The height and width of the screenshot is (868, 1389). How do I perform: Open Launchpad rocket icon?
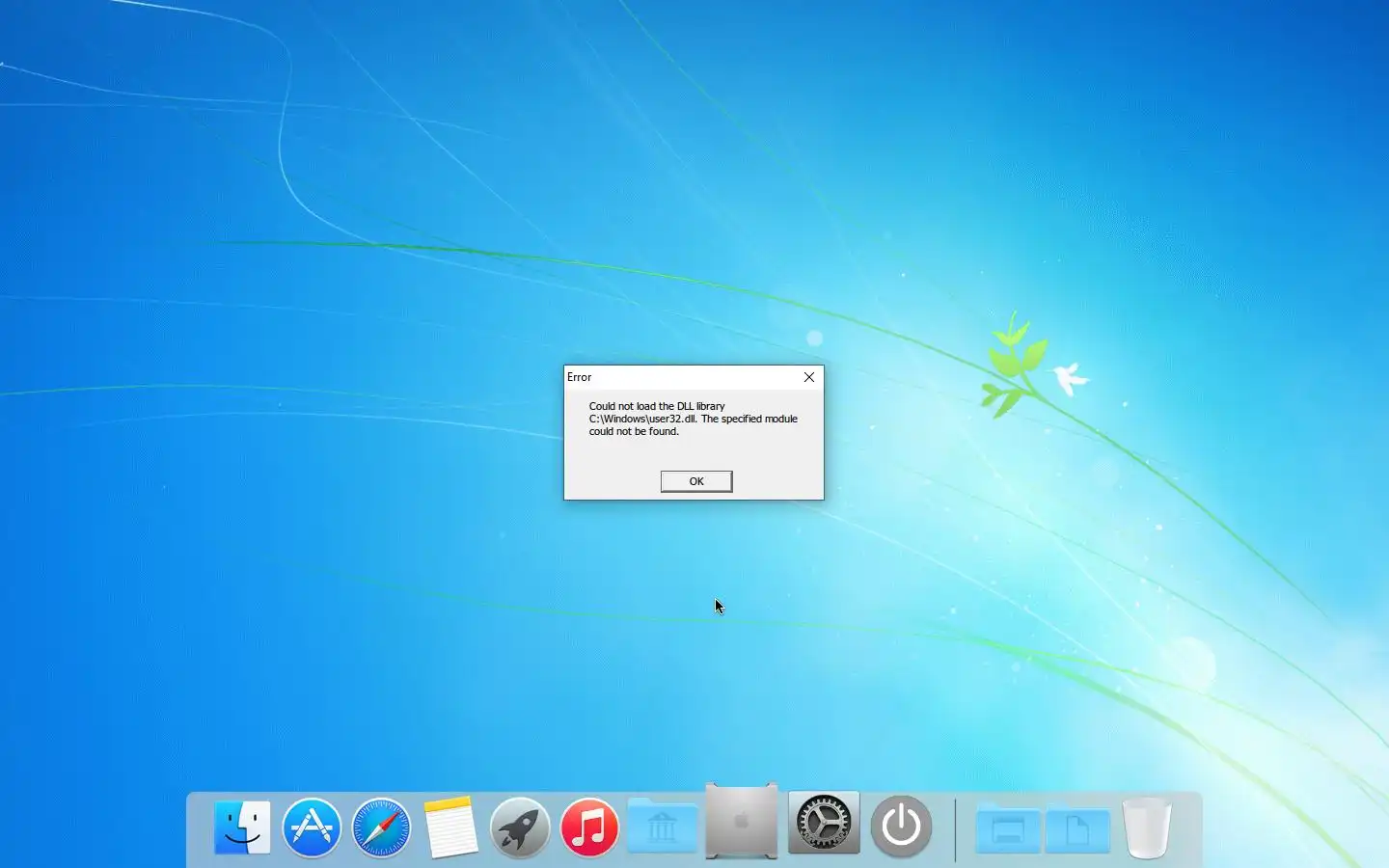coord(519,827)
